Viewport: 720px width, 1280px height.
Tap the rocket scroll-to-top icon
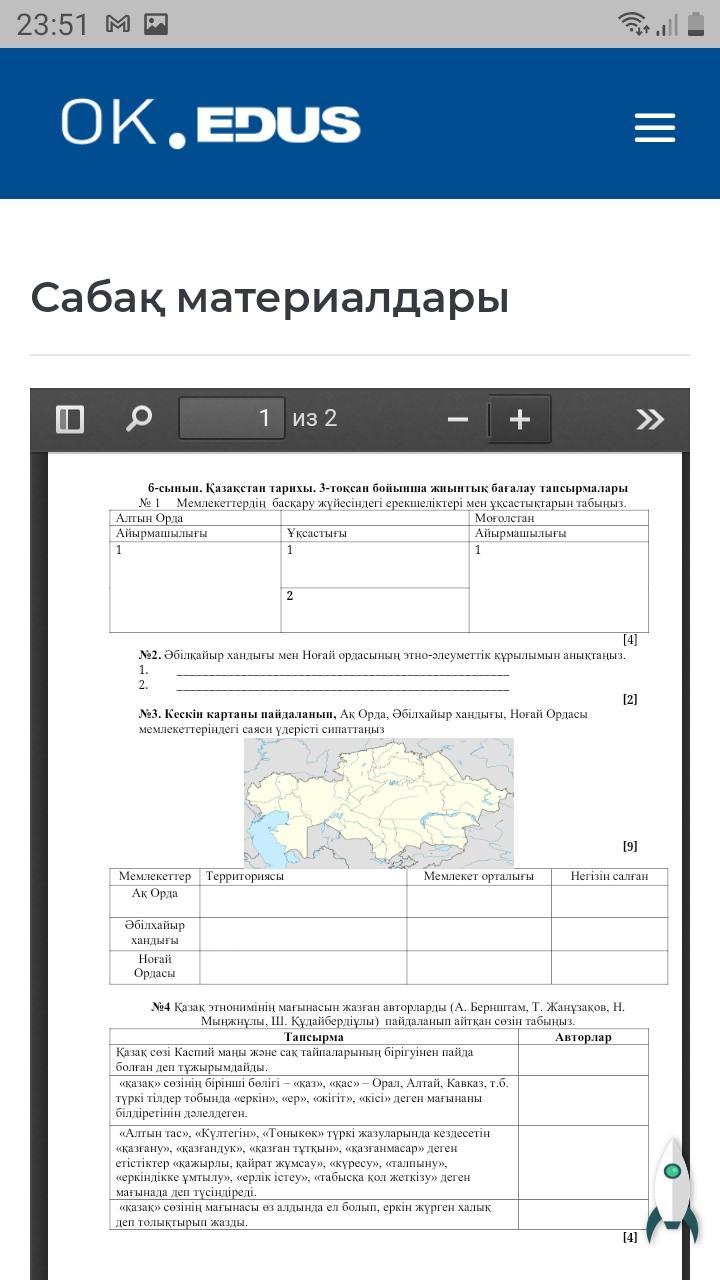tap(672, 1191)
